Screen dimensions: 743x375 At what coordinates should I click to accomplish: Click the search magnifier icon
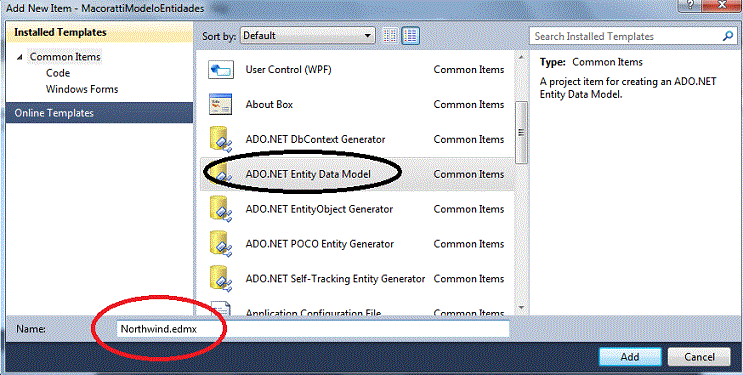pyautogui.click(x=727, y=36)
